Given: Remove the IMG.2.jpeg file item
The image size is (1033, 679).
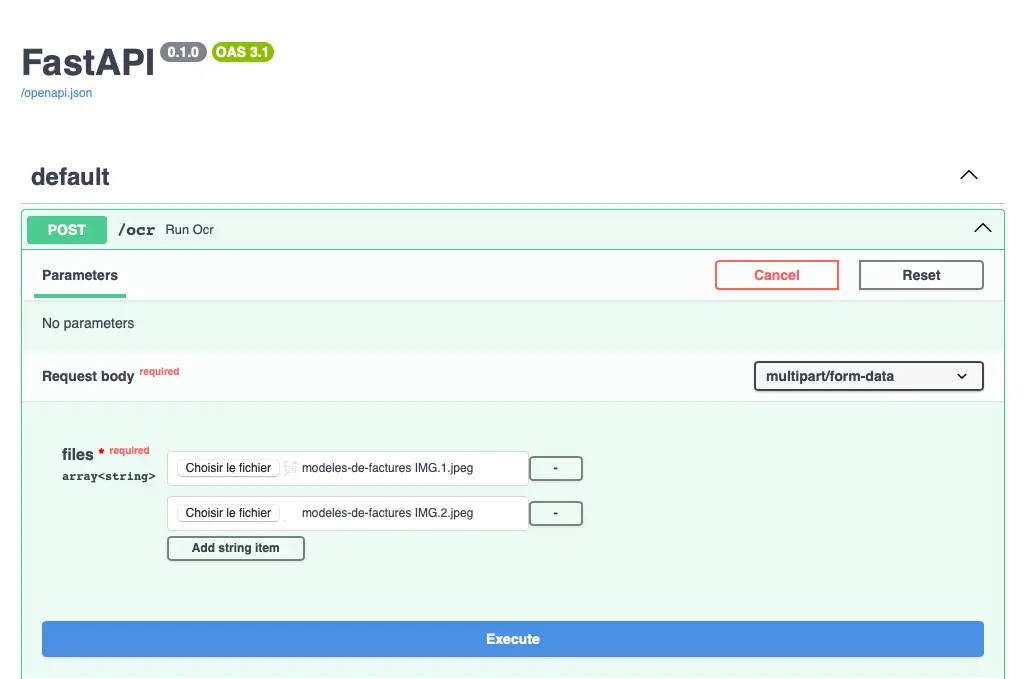Looking at the screenshot, I should [x=555, y=513].
